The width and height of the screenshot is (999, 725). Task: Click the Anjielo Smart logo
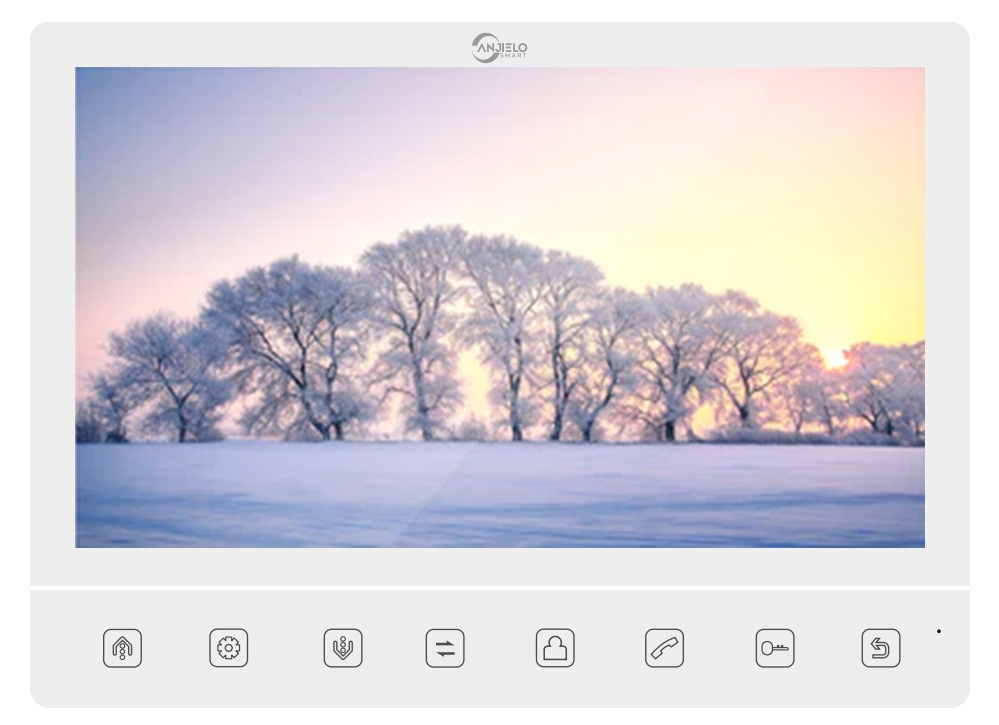point(500,48)
